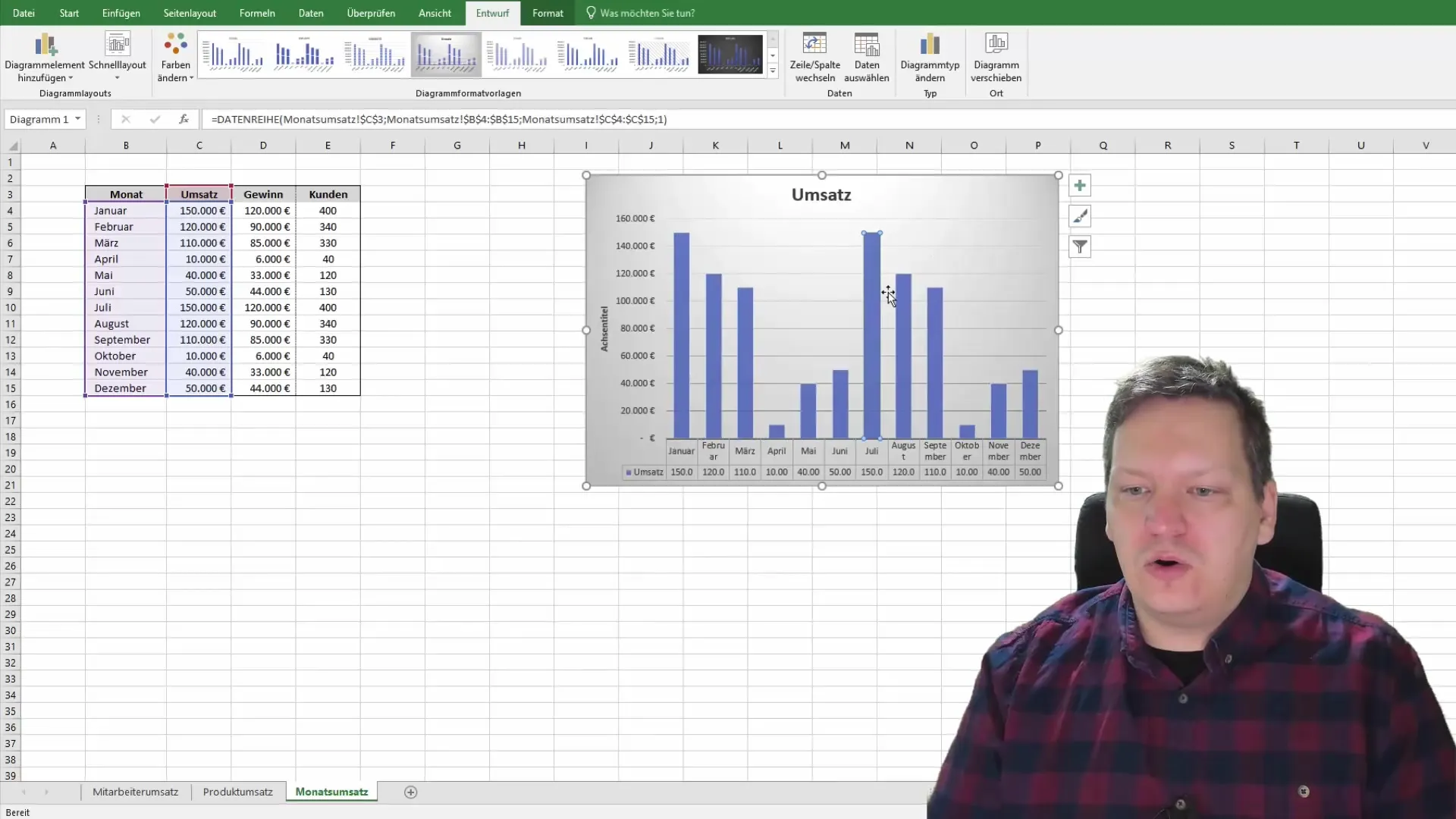Select the seventh chart style thumbnail
Image resolution: width=1456 pixels, height=819 pixels.
[658, 55]
